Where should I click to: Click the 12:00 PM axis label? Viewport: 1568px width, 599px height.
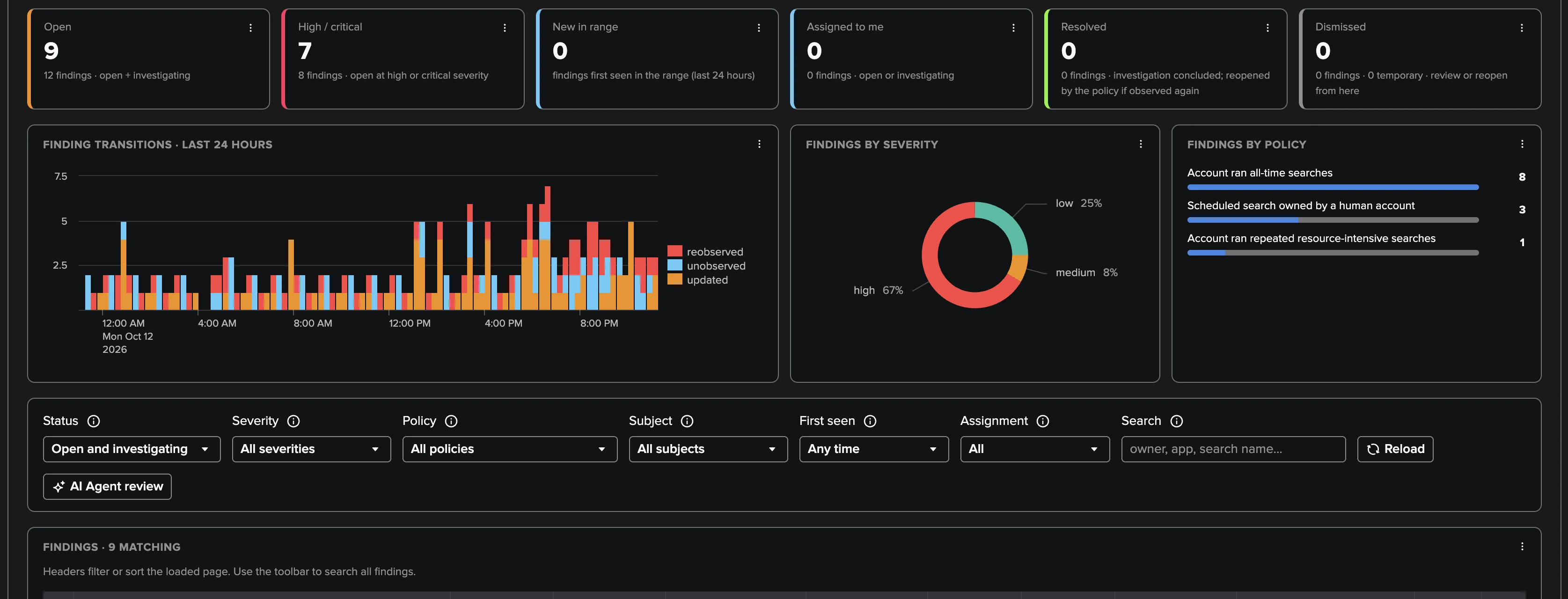410,323
